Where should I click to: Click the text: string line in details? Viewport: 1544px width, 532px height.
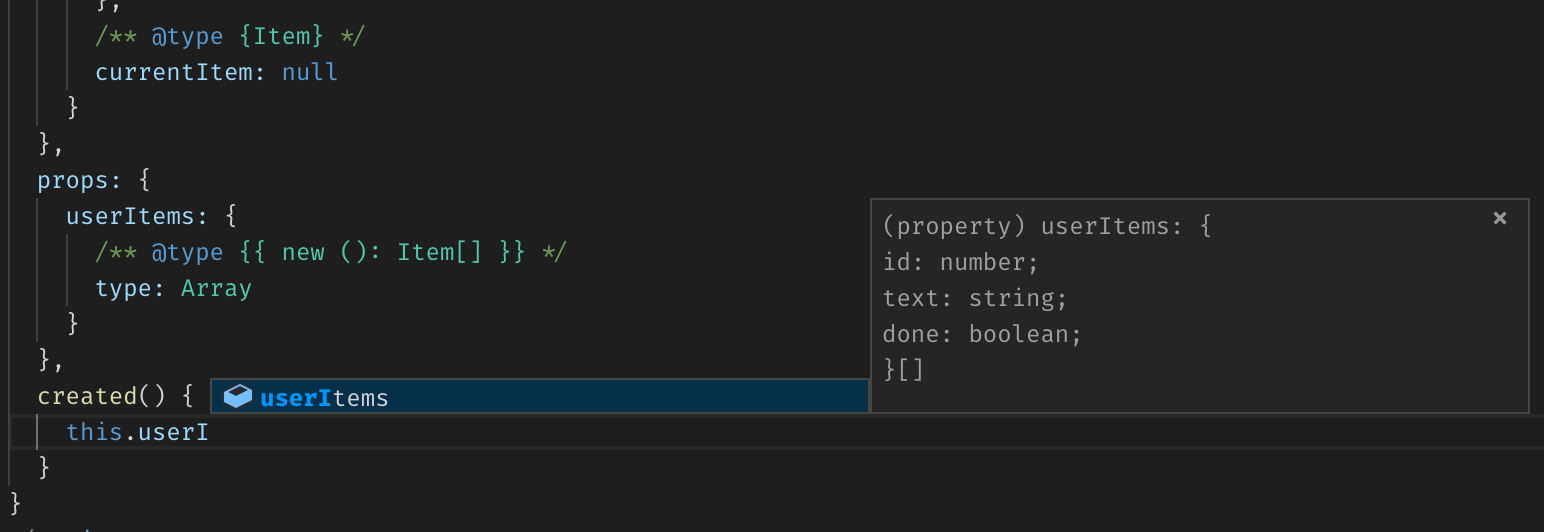975,298
